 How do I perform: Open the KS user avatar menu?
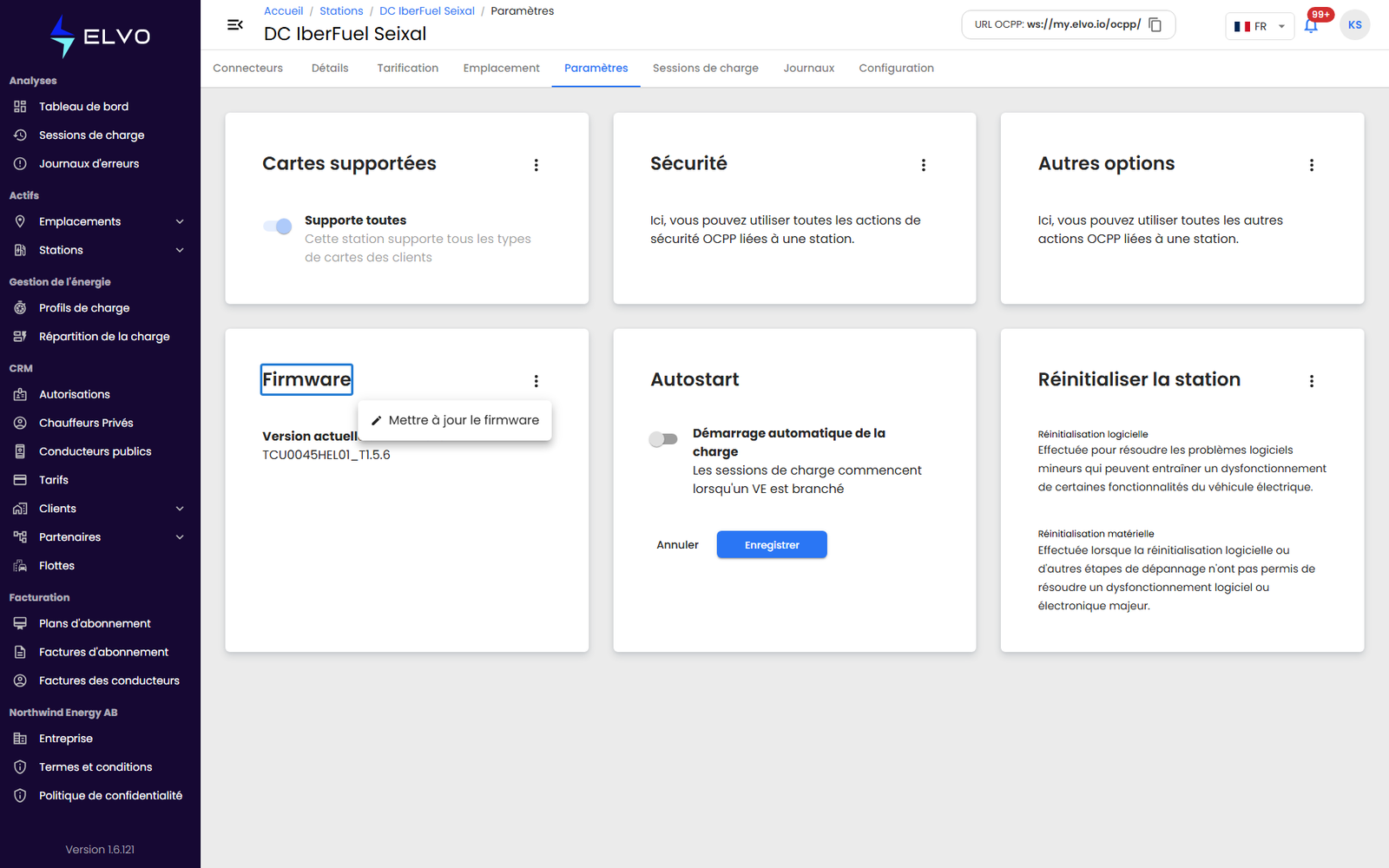(x=1355, y=25)
